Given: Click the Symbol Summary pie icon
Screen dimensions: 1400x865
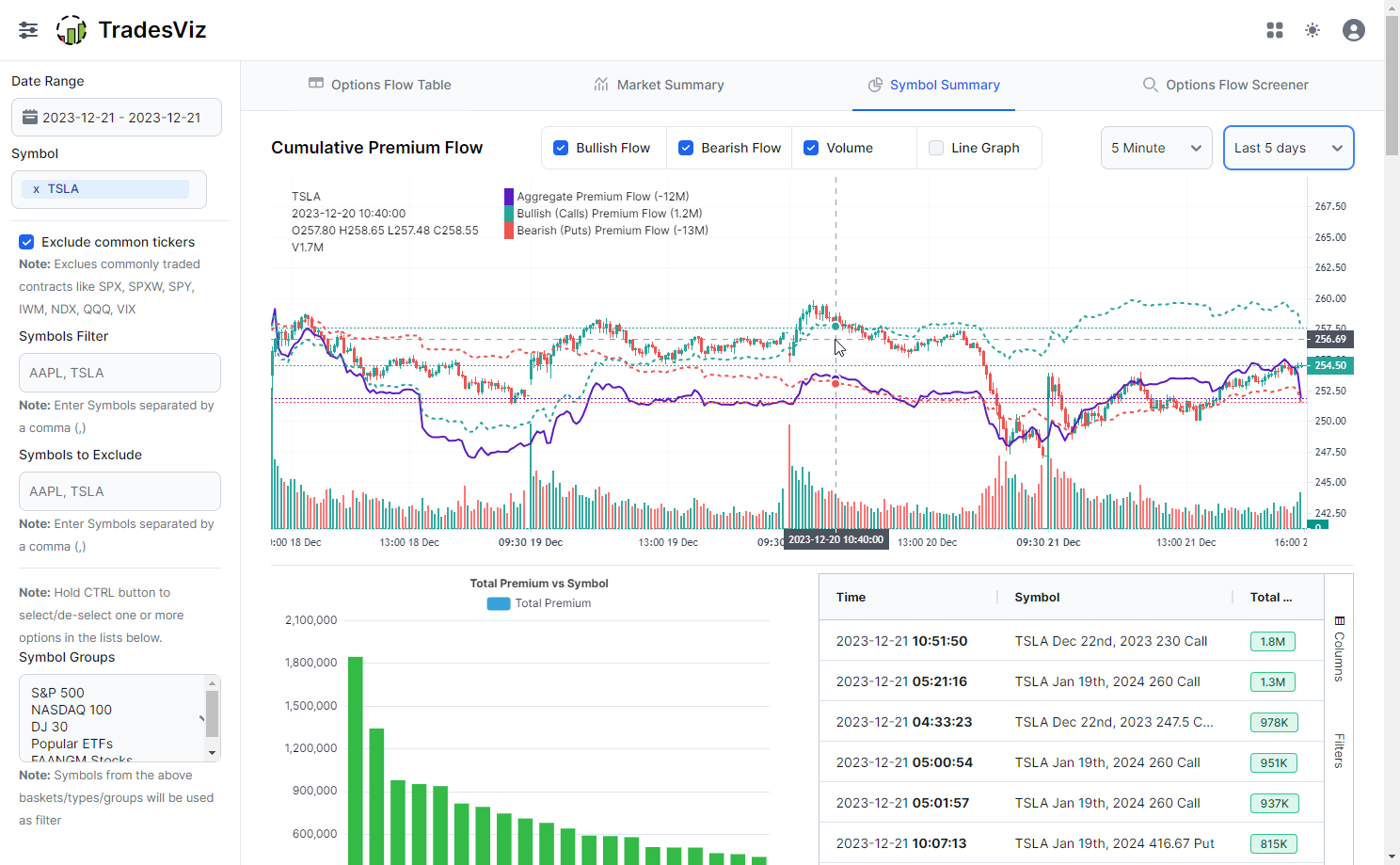Looking at the screenshot, I should (x=875, y=85).
